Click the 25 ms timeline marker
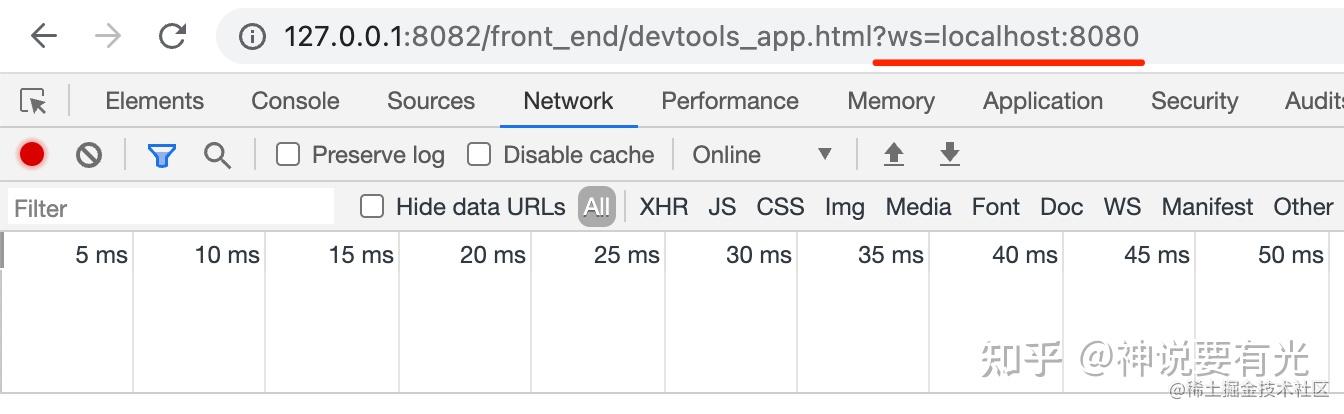The width and height of the screenshot is (1344, 414). 627,255
